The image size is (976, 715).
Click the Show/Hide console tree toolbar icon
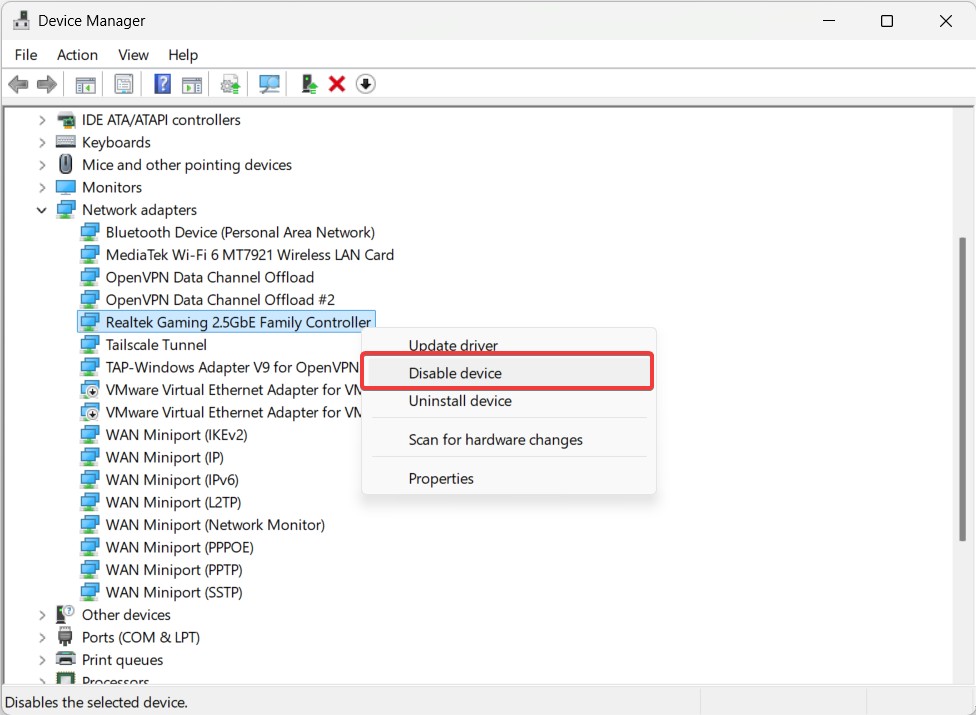click(85, 84)
